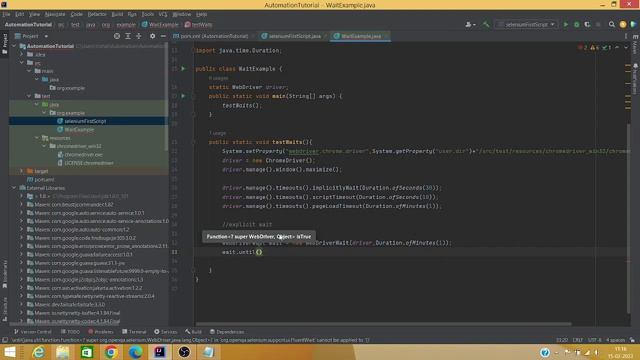Collapse the resources folder node
This screenshot has height=360, width=640.
[37, 138]
